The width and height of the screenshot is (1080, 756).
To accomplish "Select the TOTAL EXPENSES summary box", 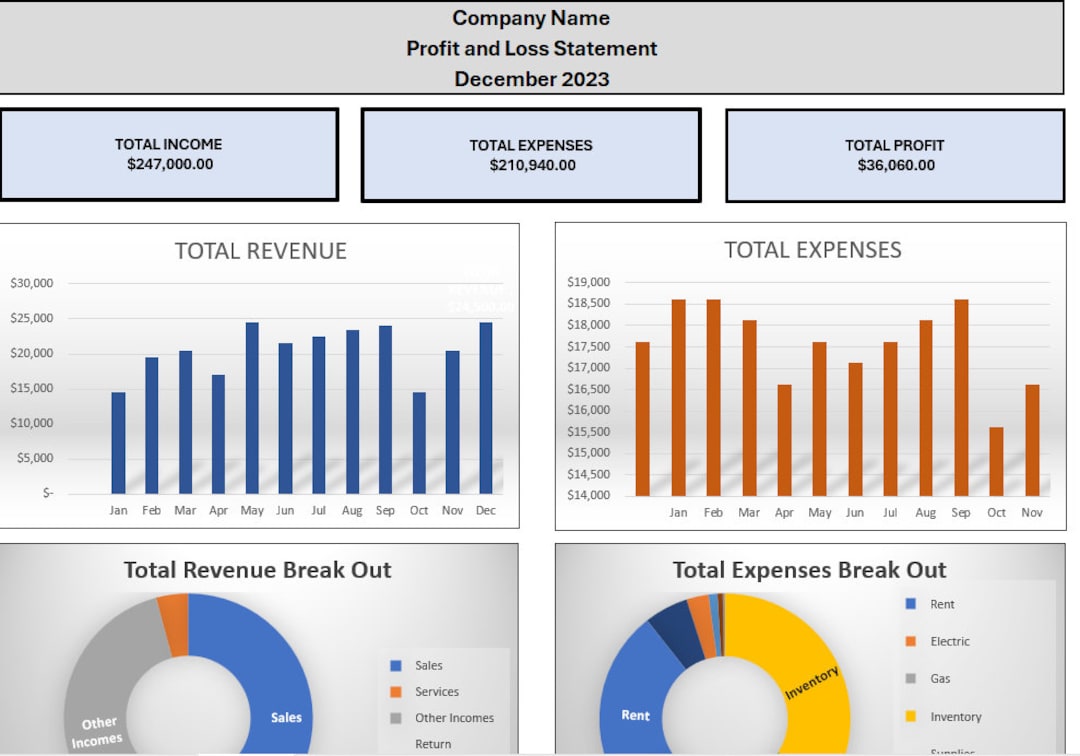I will tap(532, 154).
